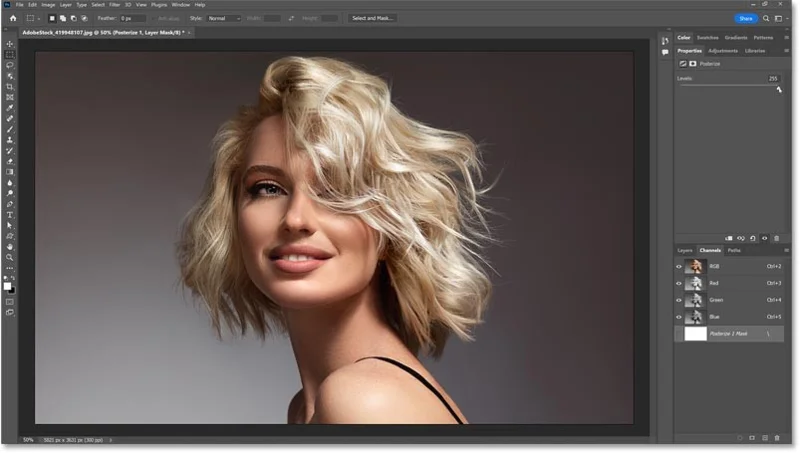Toggle clip to layer icon in Properties
The width and height of the screenshot is (800, 453).
[729, 238]
